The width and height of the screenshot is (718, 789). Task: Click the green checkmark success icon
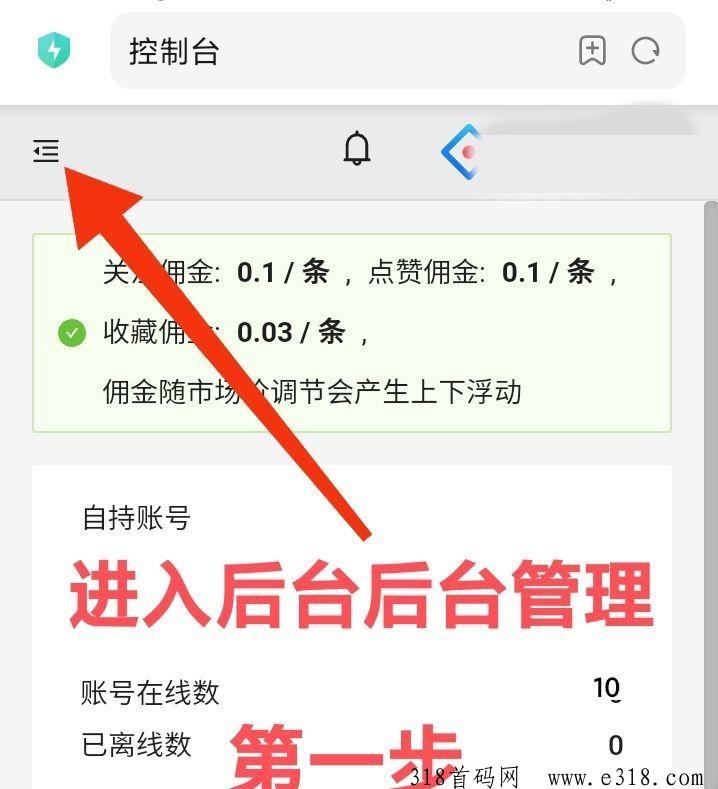72,333
